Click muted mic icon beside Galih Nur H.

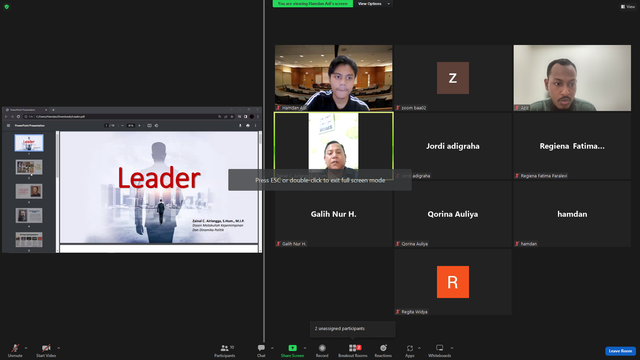point(278,244)
